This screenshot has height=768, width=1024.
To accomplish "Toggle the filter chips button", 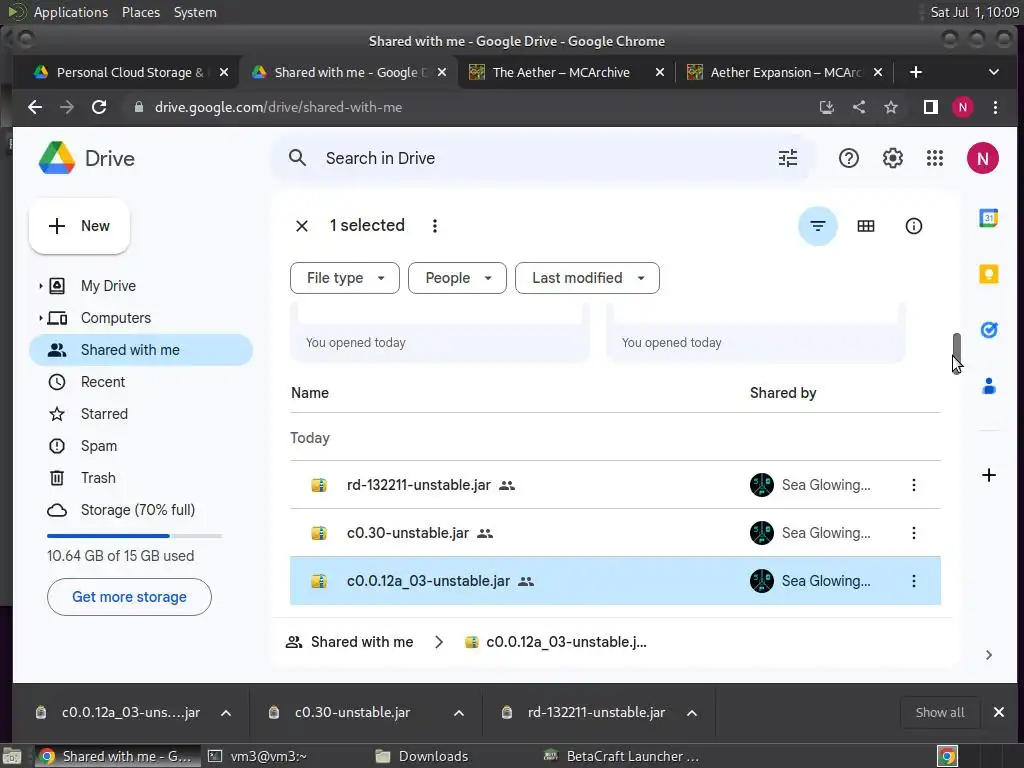I will click(818, 226).
